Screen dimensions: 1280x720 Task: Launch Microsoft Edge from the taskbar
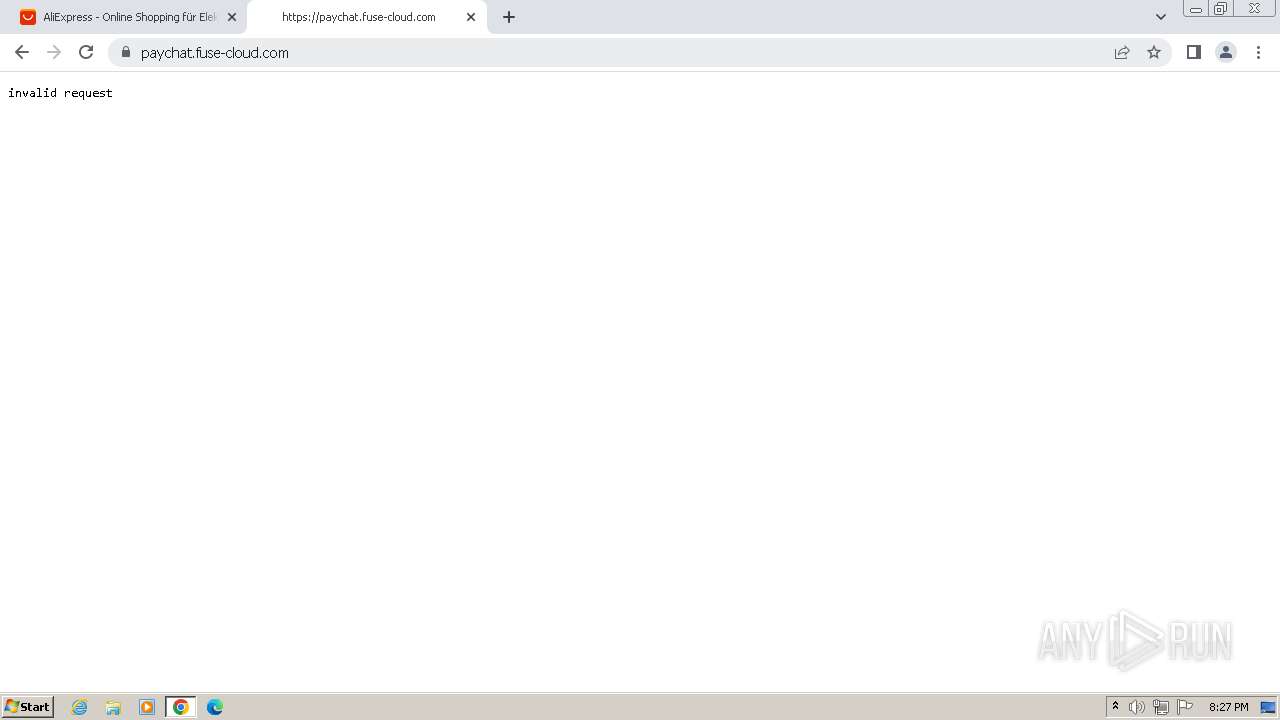pyautogui.click(x=215, y=707)
